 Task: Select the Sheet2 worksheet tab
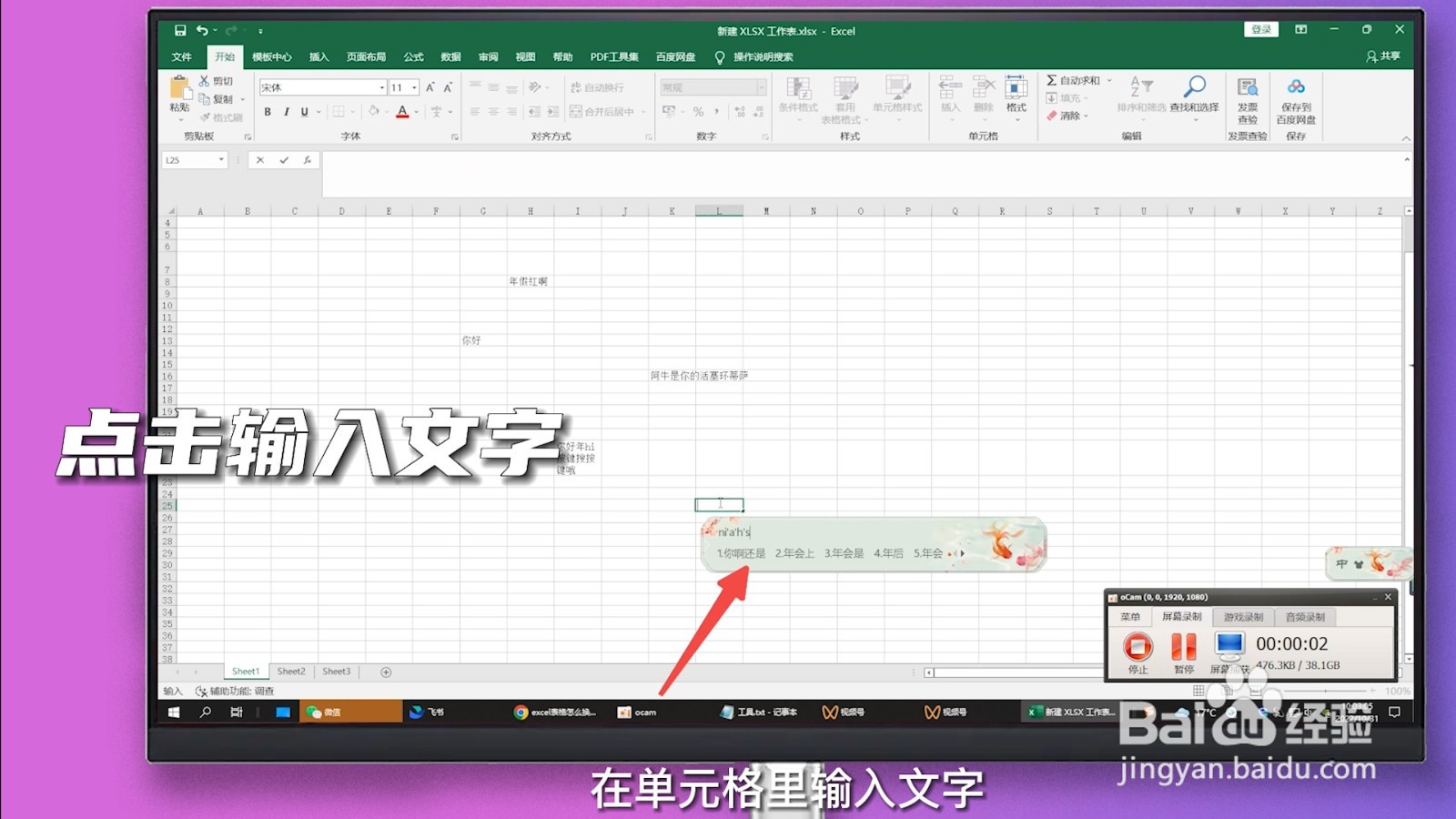[x=291, y=671]
